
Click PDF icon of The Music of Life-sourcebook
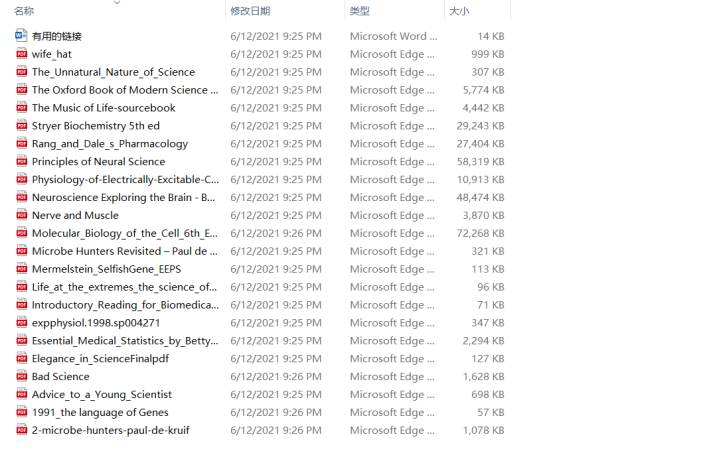tap(21, 107)
